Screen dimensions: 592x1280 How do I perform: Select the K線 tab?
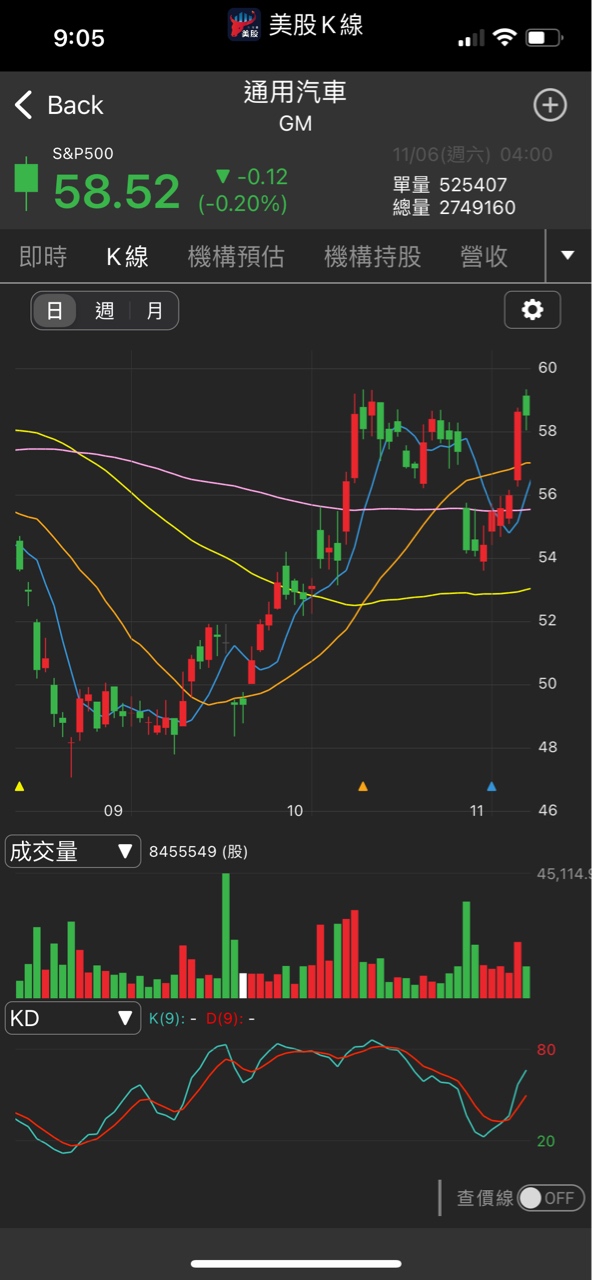[128, 257]
